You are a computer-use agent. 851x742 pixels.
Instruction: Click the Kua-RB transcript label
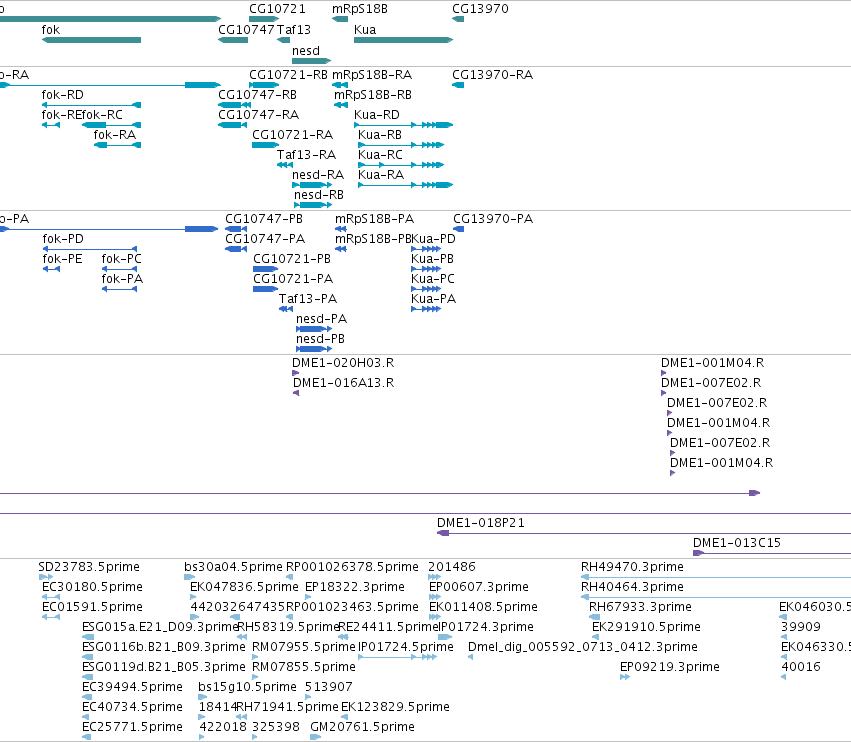pos(380,135)
